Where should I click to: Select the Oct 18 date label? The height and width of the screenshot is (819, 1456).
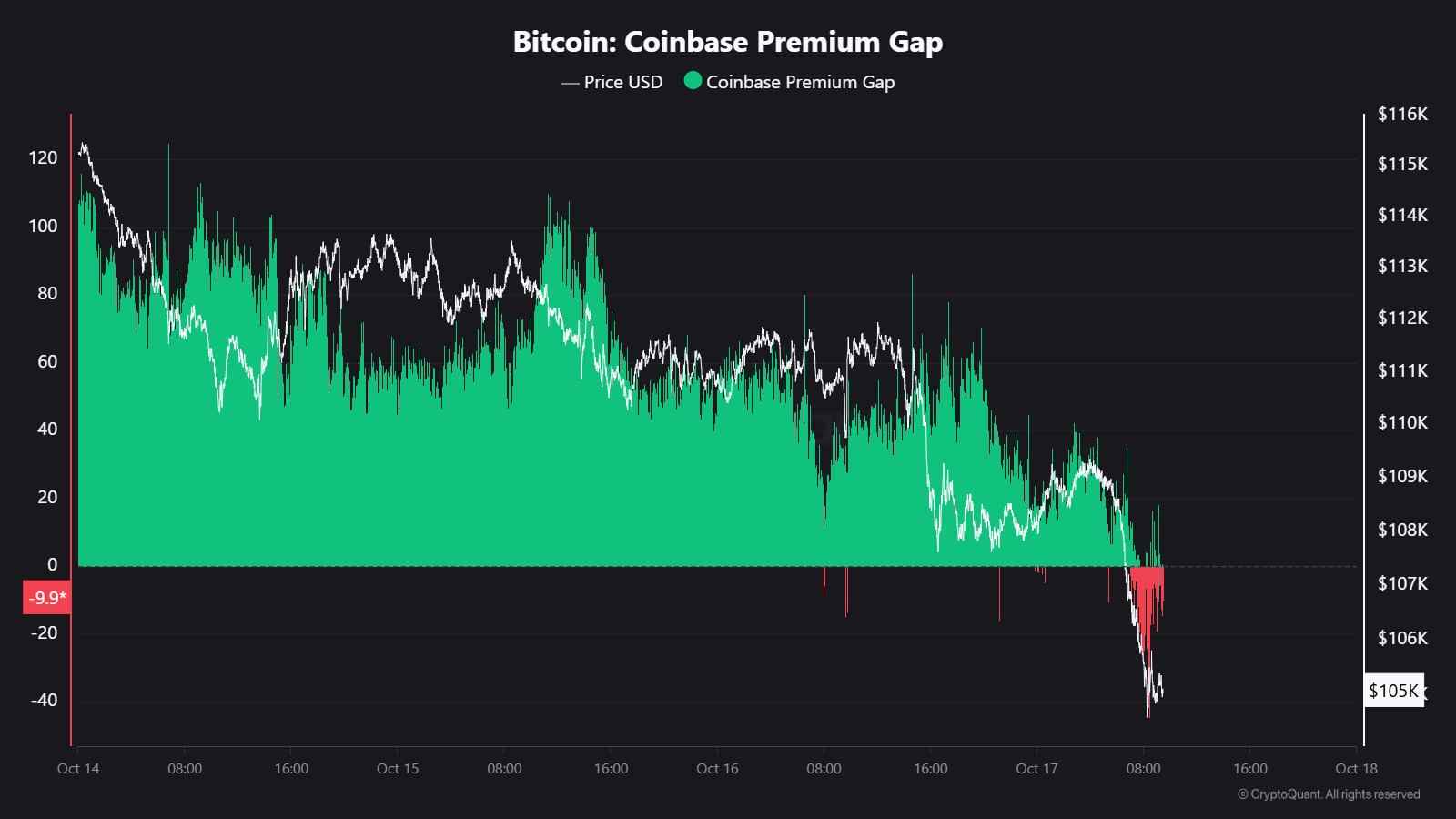coord(1356,768)
